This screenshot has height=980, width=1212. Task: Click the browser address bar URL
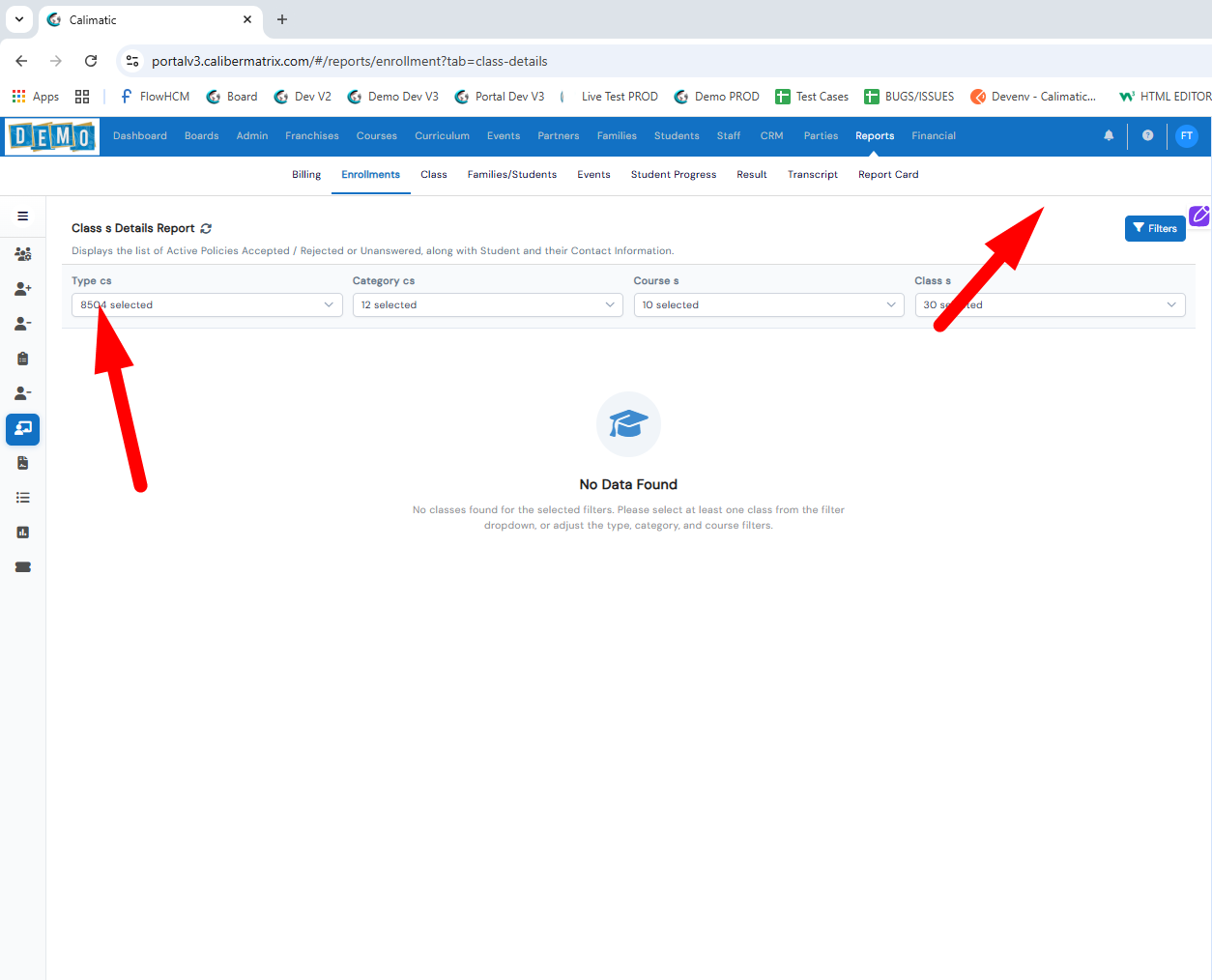[350, 61]
